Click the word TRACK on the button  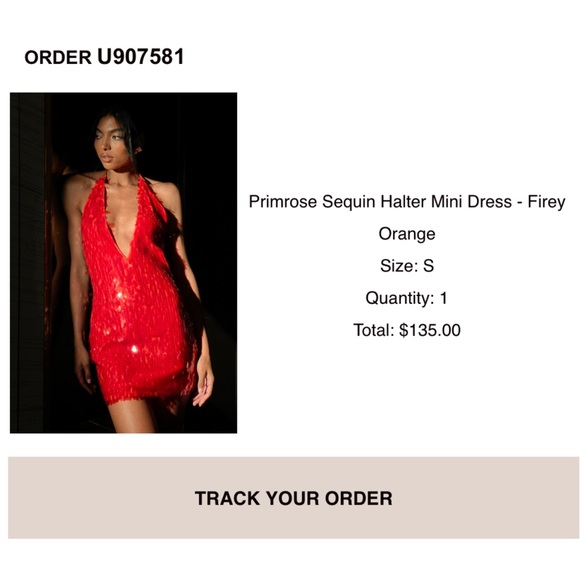click(x=227, y=498)
